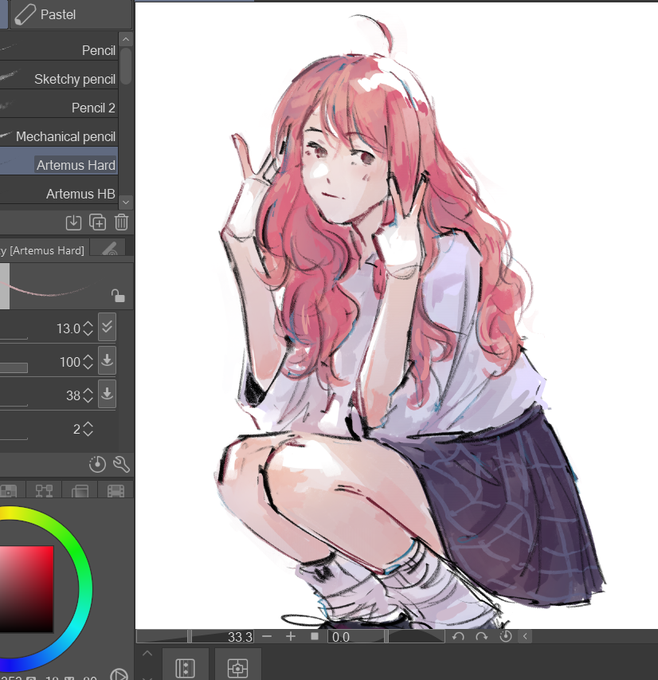Toggle brush size dynamics button

pyautogui.click(x=107, y=327)
